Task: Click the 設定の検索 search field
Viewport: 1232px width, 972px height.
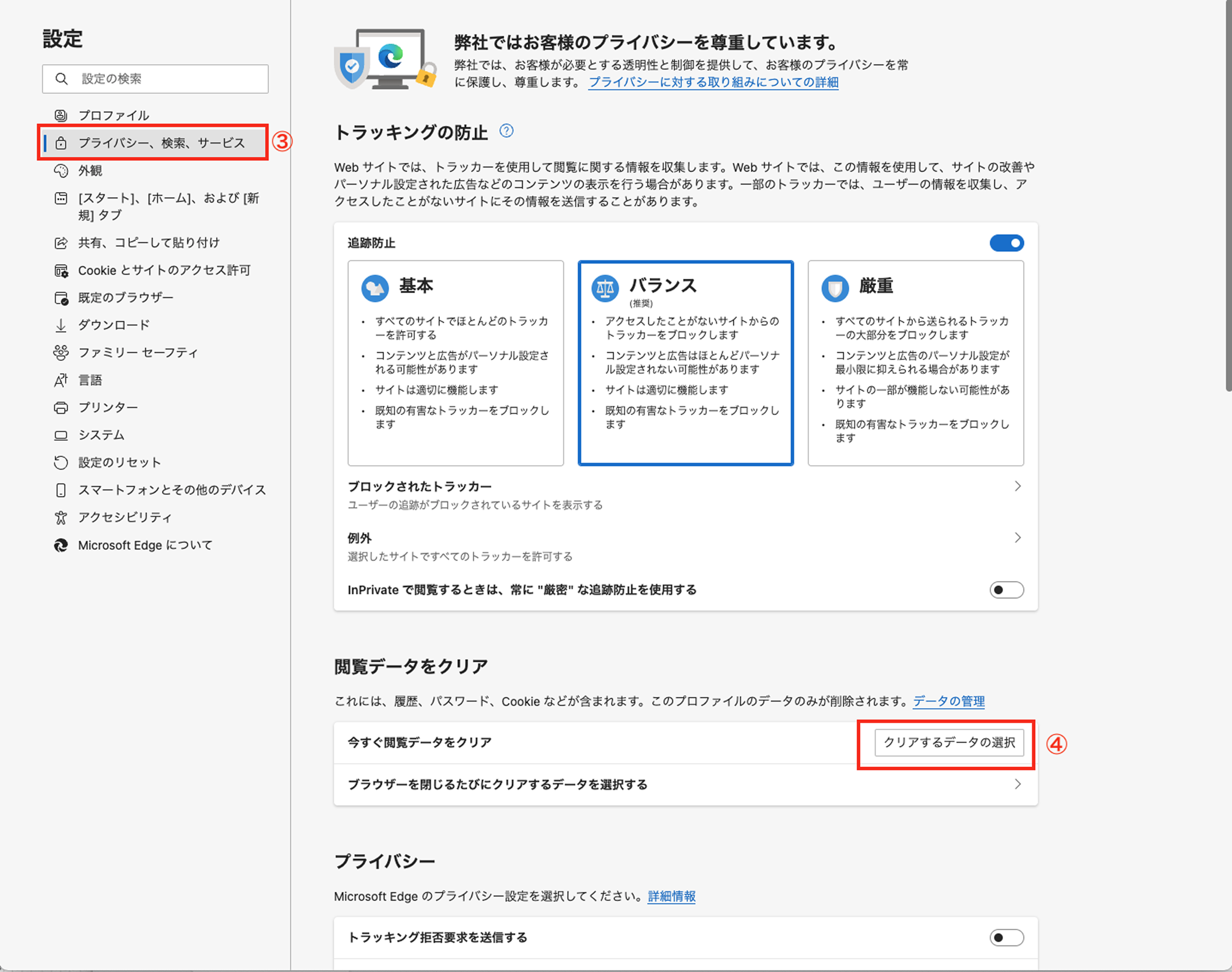Action: point(165,79)
